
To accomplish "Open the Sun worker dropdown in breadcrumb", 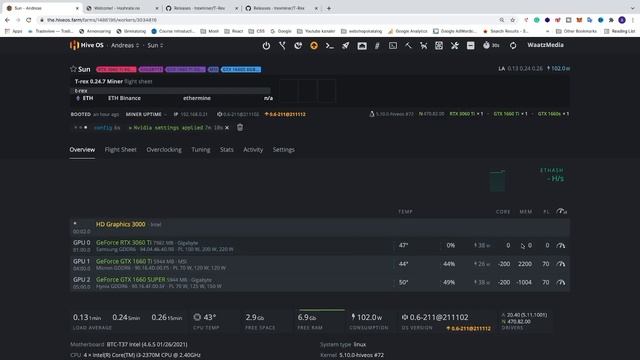I will pos(155,45).
